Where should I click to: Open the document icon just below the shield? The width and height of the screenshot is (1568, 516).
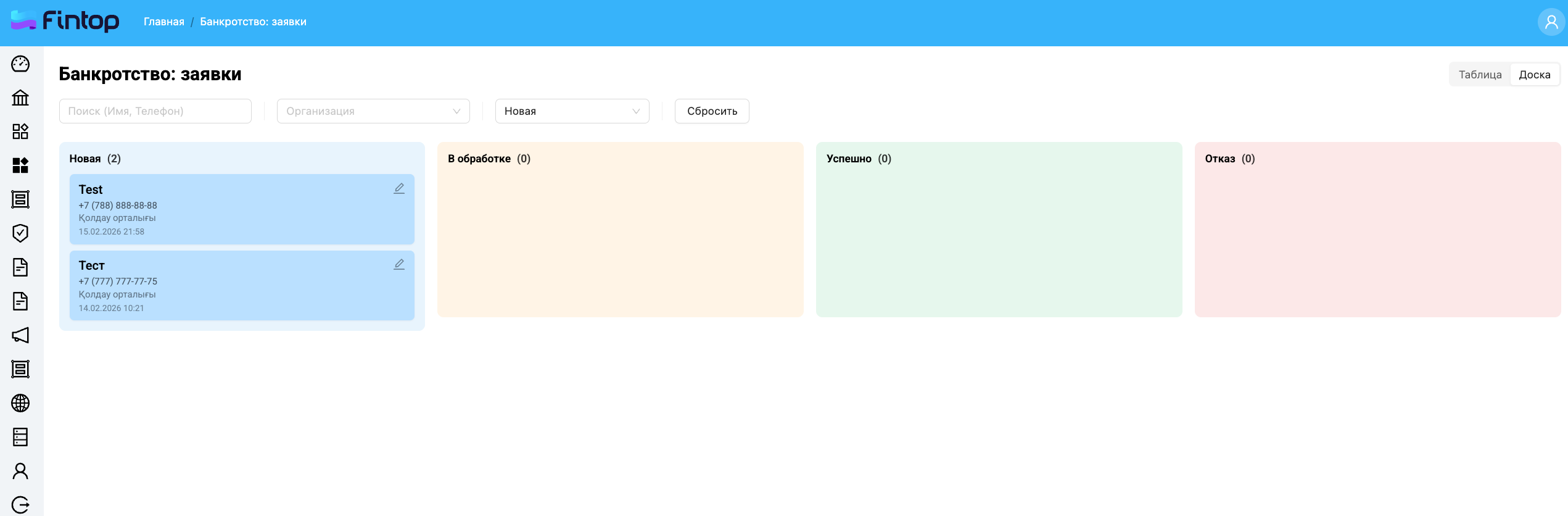click(20, 267)
